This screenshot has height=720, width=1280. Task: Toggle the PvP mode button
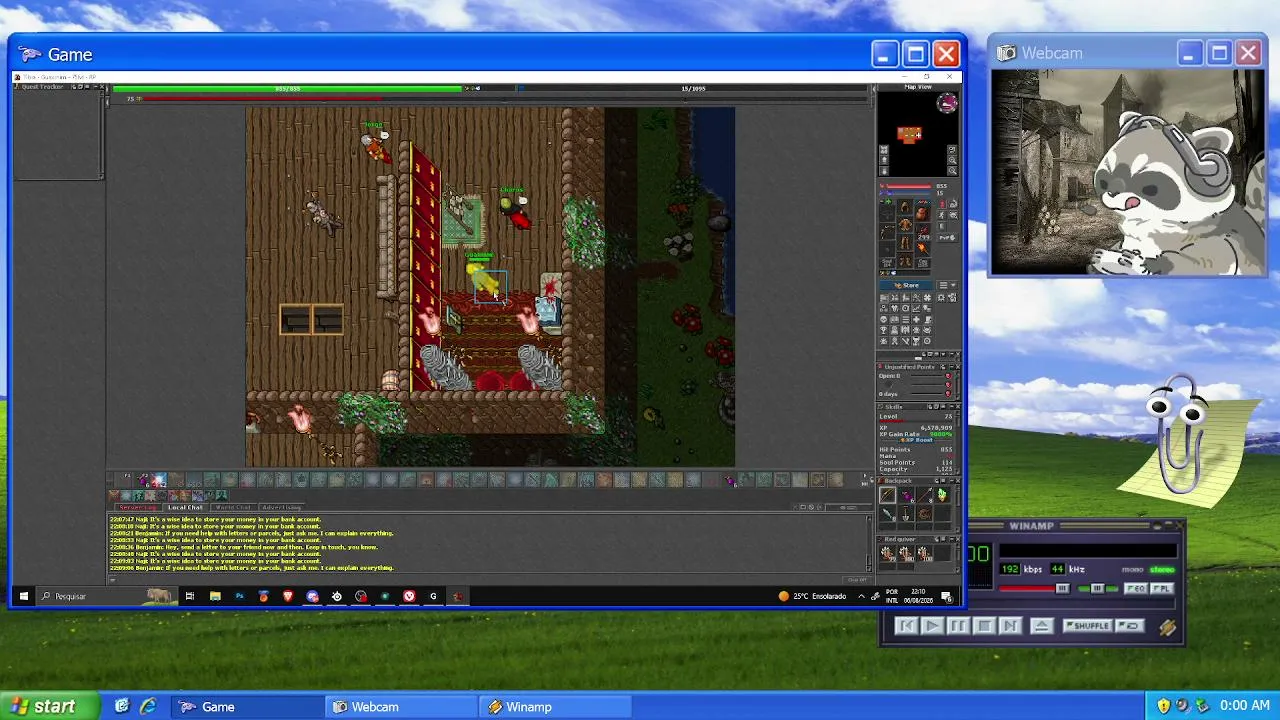pos(946,237)
